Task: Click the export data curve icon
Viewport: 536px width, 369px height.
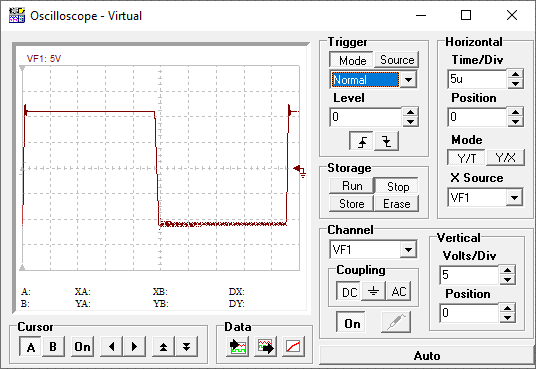Action: 266,347
